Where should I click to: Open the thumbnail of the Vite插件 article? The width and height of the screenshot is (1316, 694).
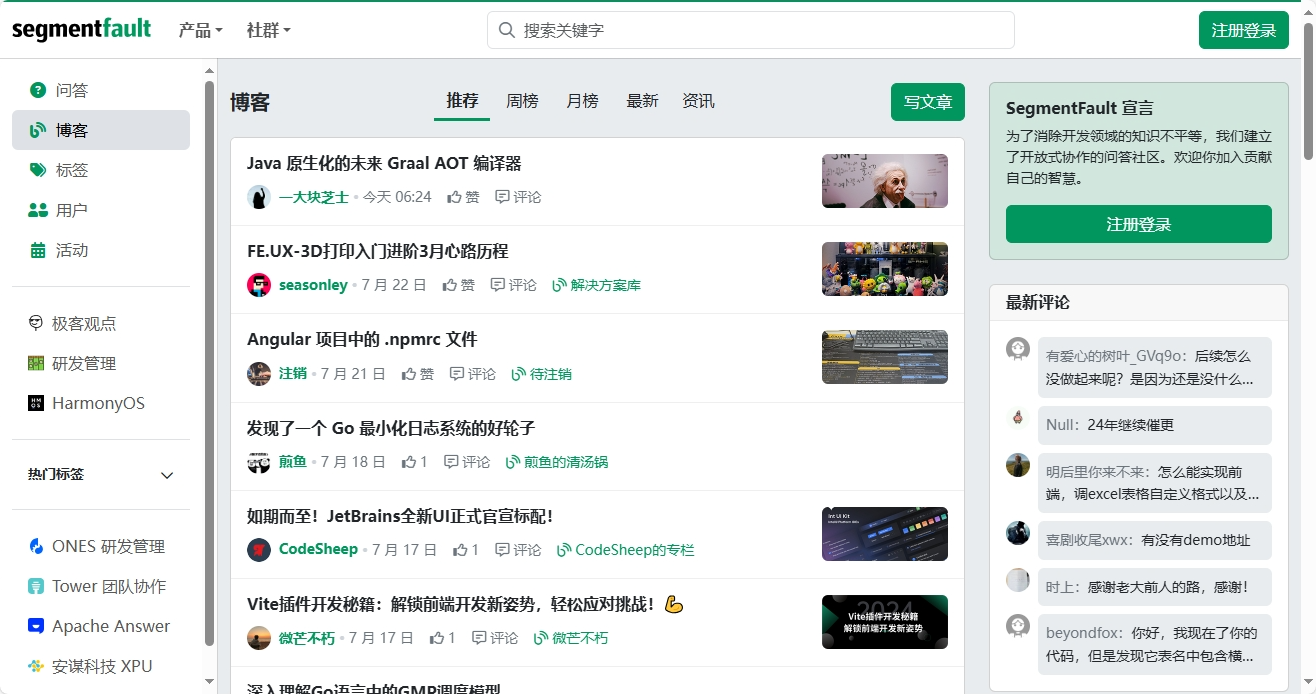coord(885,622)
